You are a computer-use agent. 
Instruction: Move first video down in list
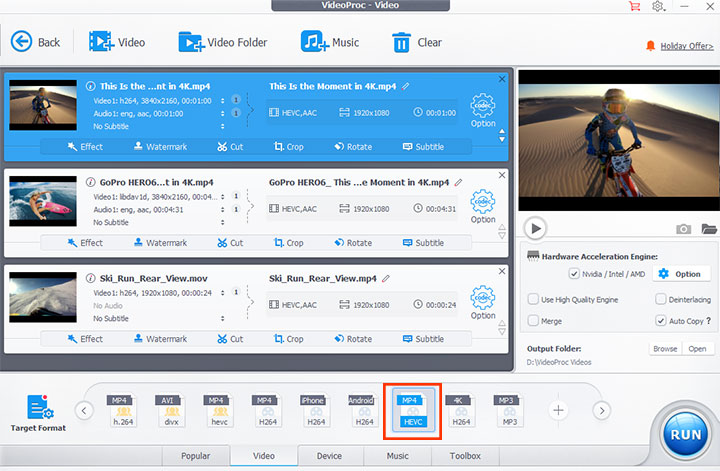click(502, 139)
